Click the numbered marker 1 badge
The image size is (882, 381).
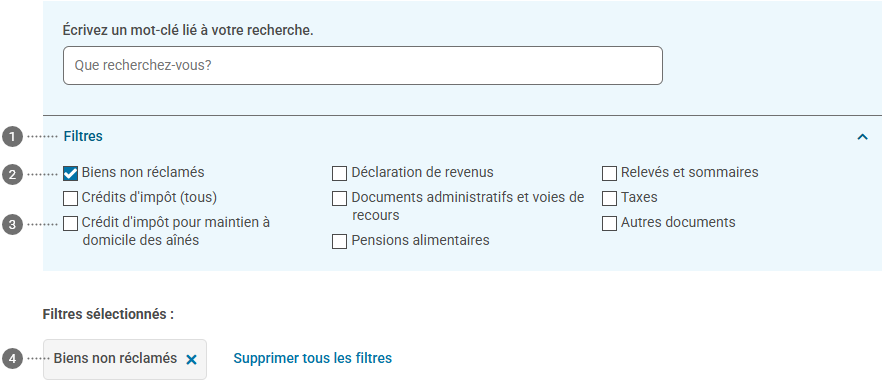point(12,137)
